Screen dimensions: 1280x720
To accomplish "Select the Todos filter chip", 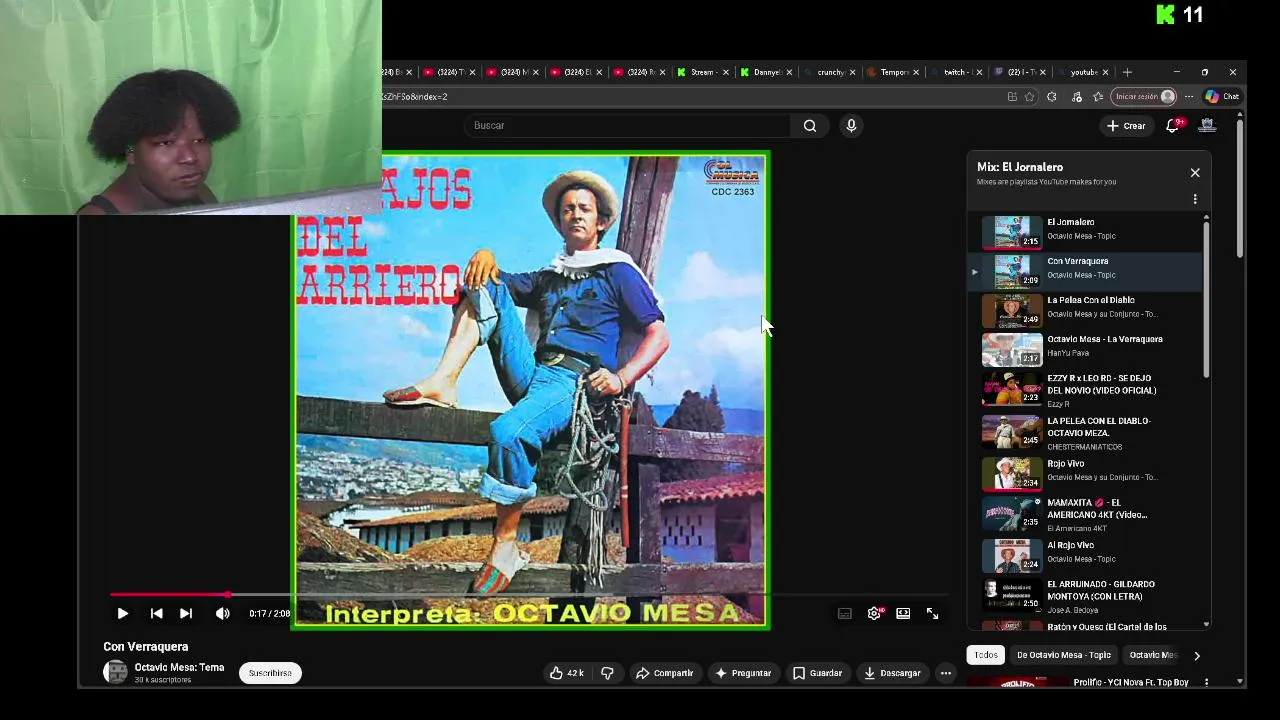I will pos(986,655).
